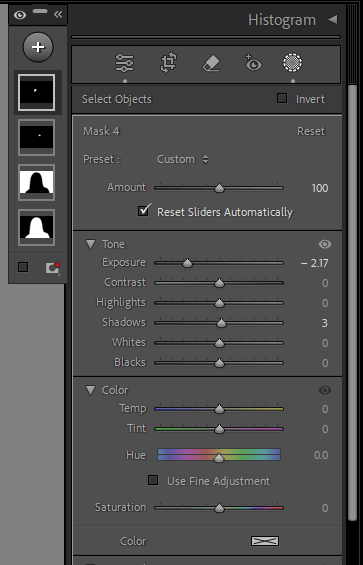Collapse the Color section triangle
This screenshot has width=363, height=565.
pos(90,390)
